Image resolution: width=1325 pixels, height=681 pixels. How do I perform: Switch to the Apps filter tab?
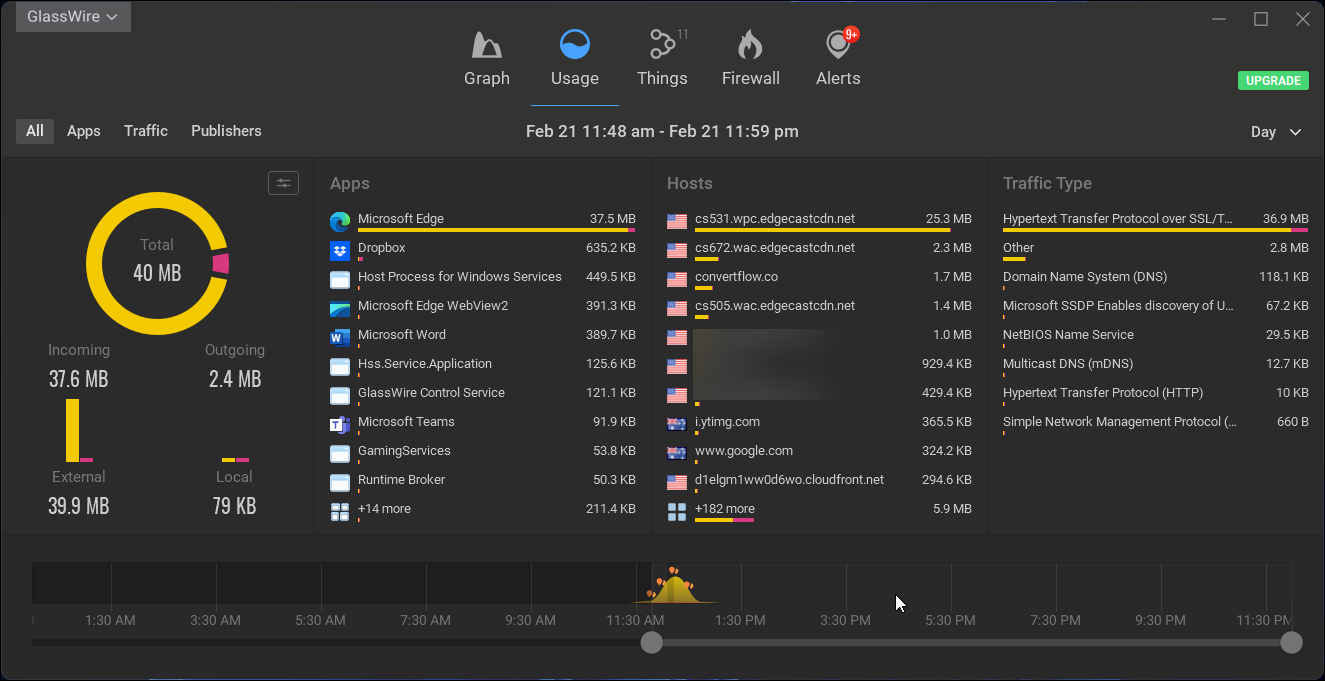[84, 131]
